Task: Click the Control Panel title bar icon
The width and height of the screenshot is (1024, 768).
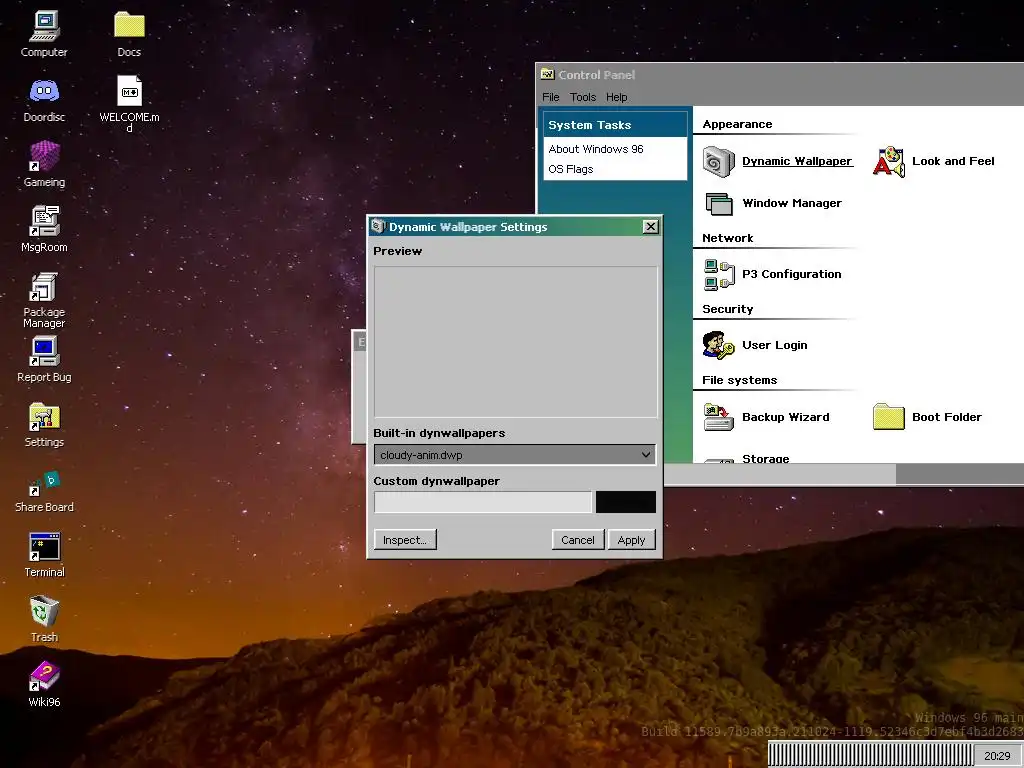Action: point(547,74)
